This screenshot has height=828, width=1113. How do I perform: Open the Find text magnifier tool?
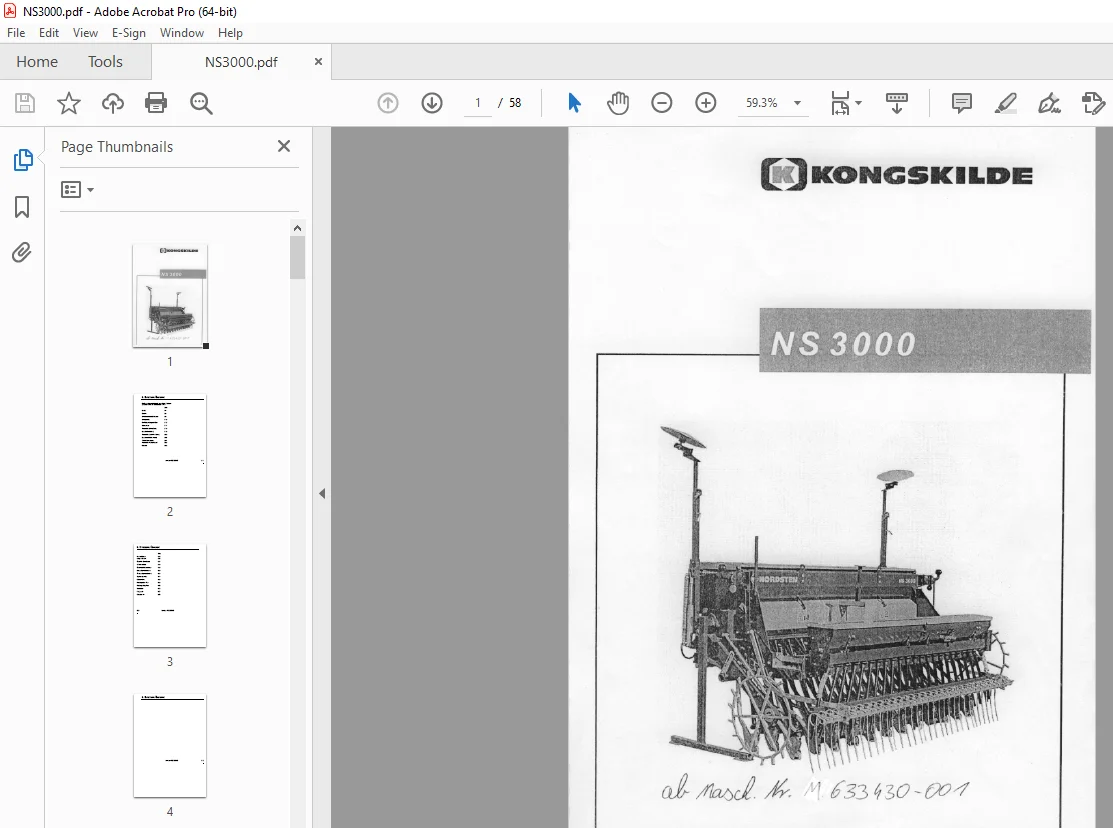click(x=201, y=103)
